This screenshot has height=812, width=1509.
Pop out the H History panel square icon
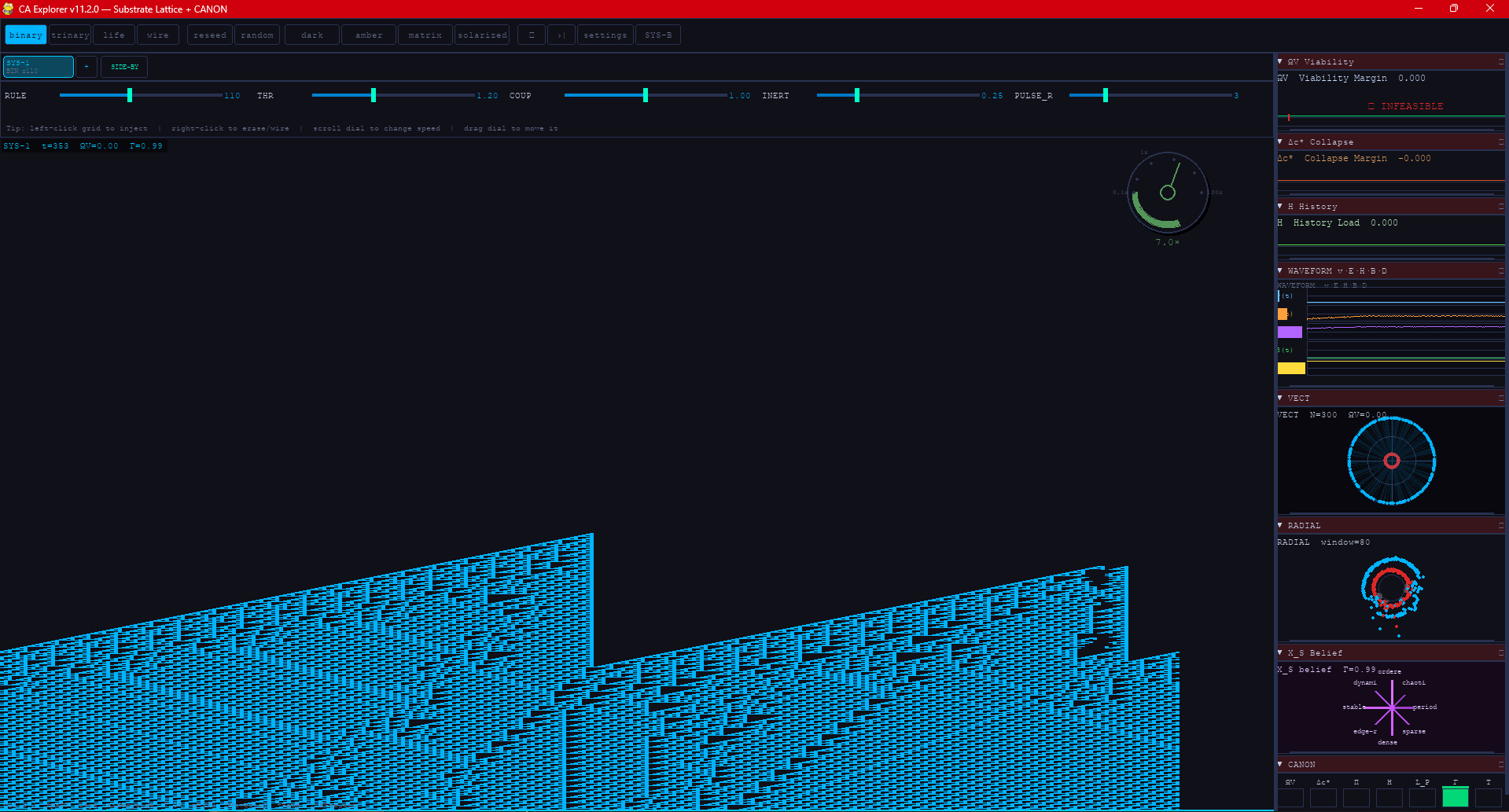coord(1500,206)
